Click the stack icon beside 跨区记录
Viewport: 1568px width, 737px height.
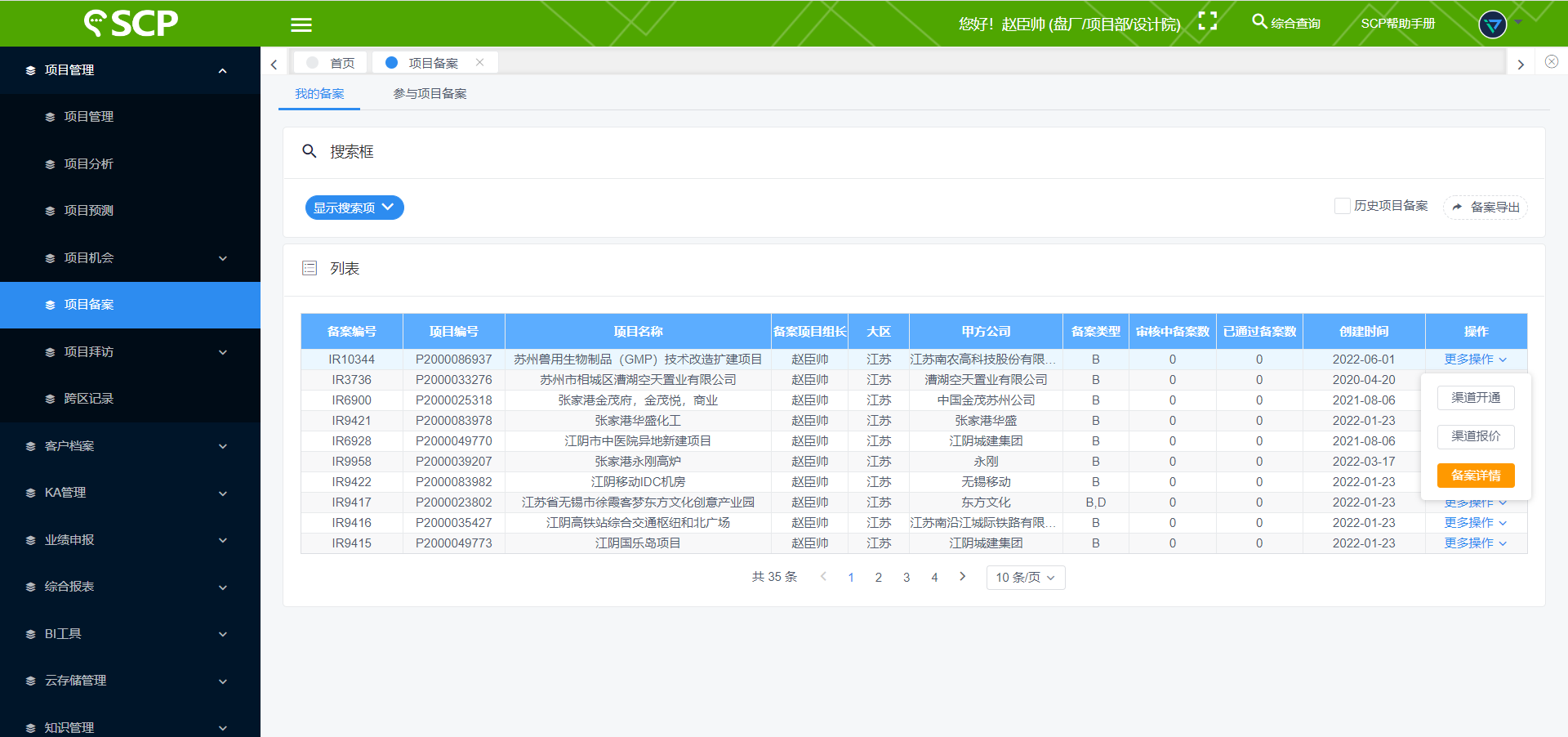(x=50, y=399)
